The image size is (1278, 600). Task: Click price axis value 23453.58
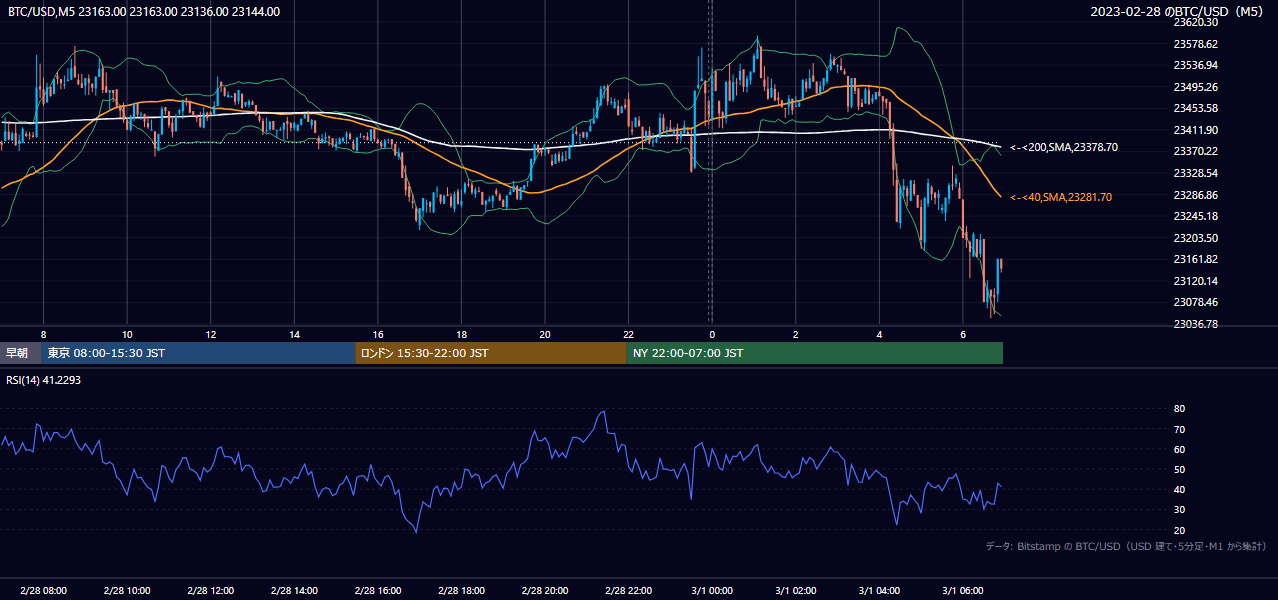[1195, 108]
